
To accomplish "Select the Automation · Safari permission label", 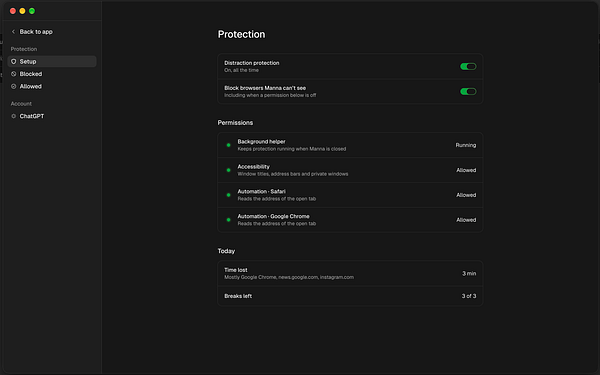I will (x=261, y=191).
